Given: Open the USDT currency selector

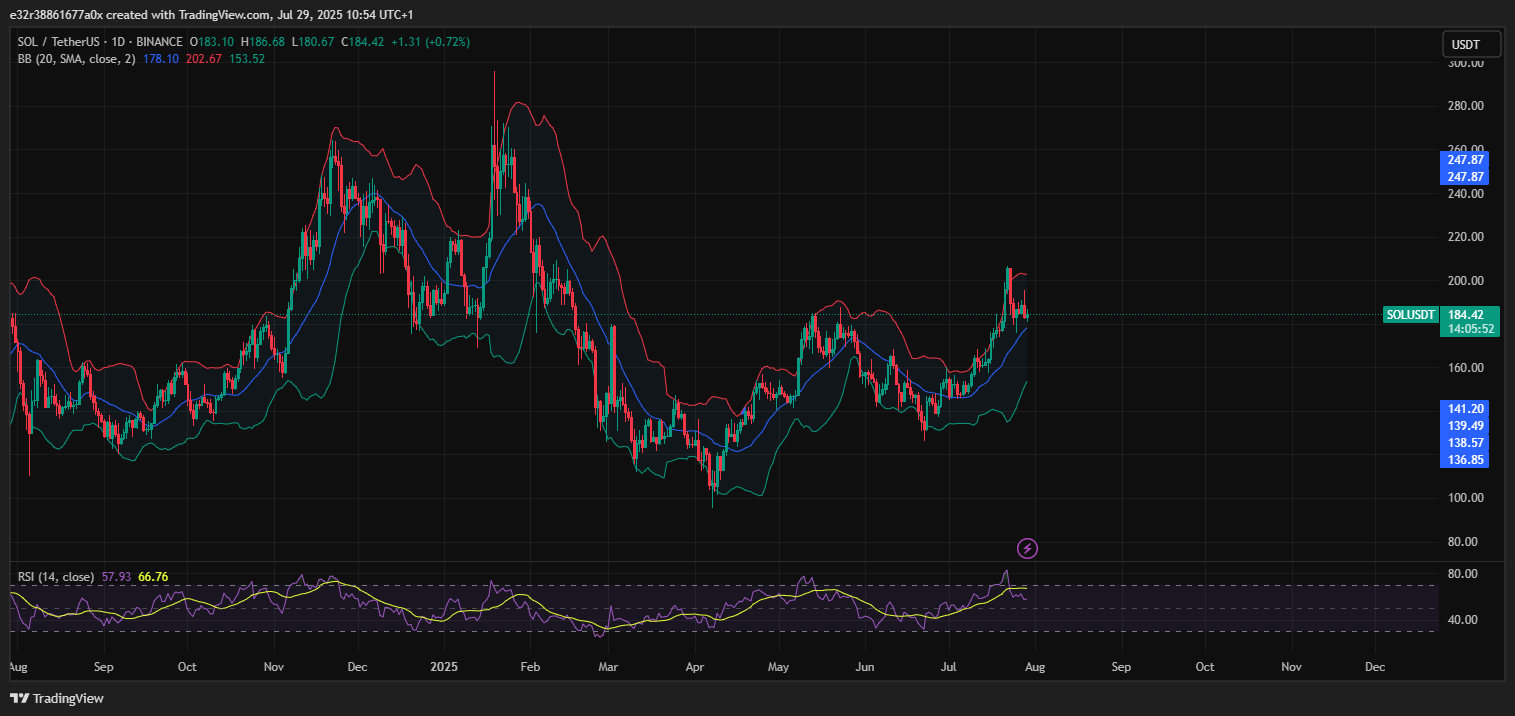Looking at the screenshot, I should [1472, 44].
